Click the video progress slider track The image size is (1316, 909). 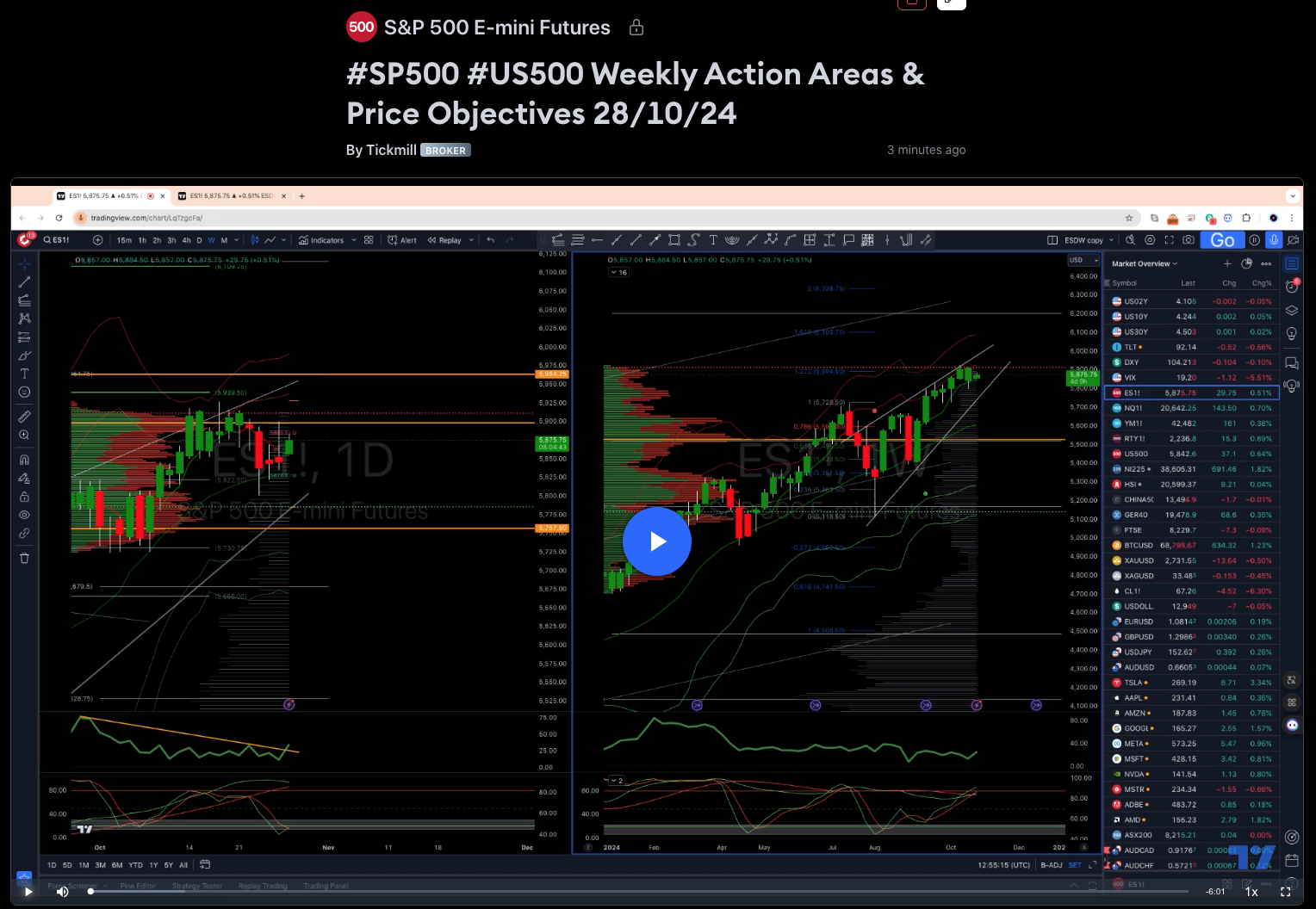point(639,891)
